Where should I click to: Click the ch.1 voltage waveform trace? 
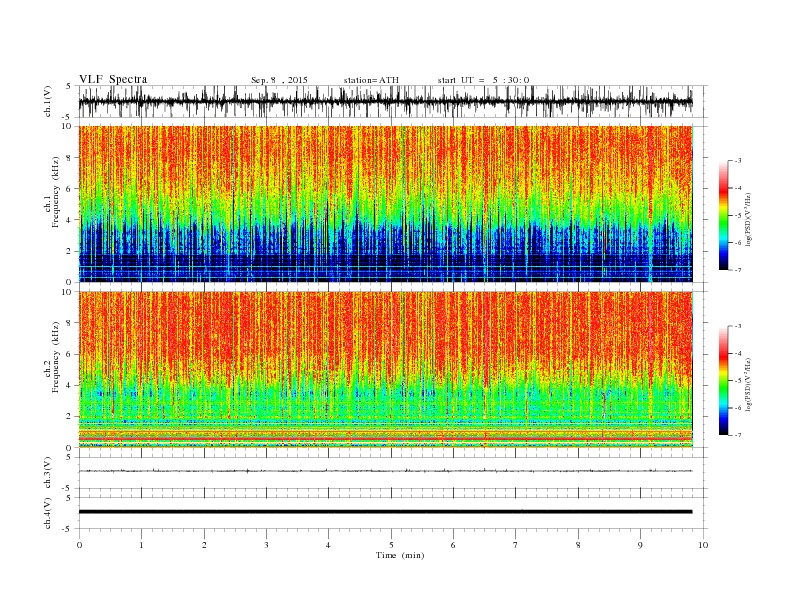(x=386, y=101)
